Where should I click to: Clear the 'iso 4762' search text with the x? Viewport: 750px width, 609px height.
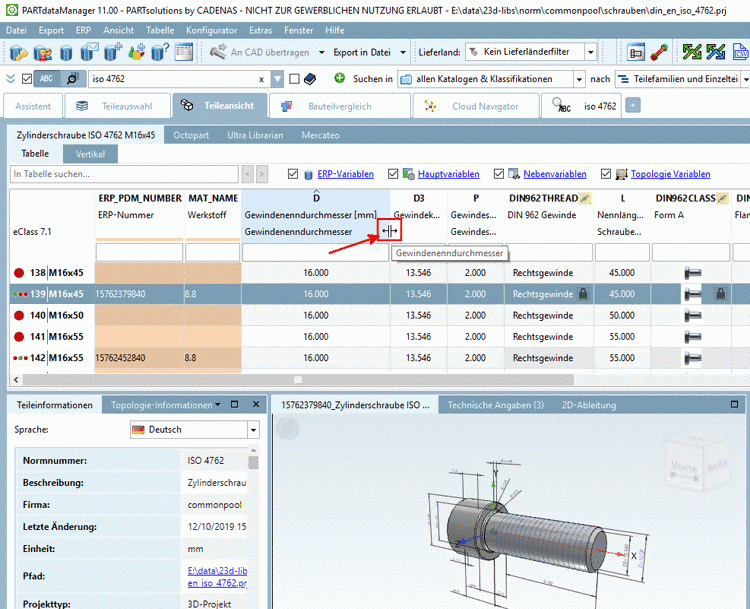(262, 79)
